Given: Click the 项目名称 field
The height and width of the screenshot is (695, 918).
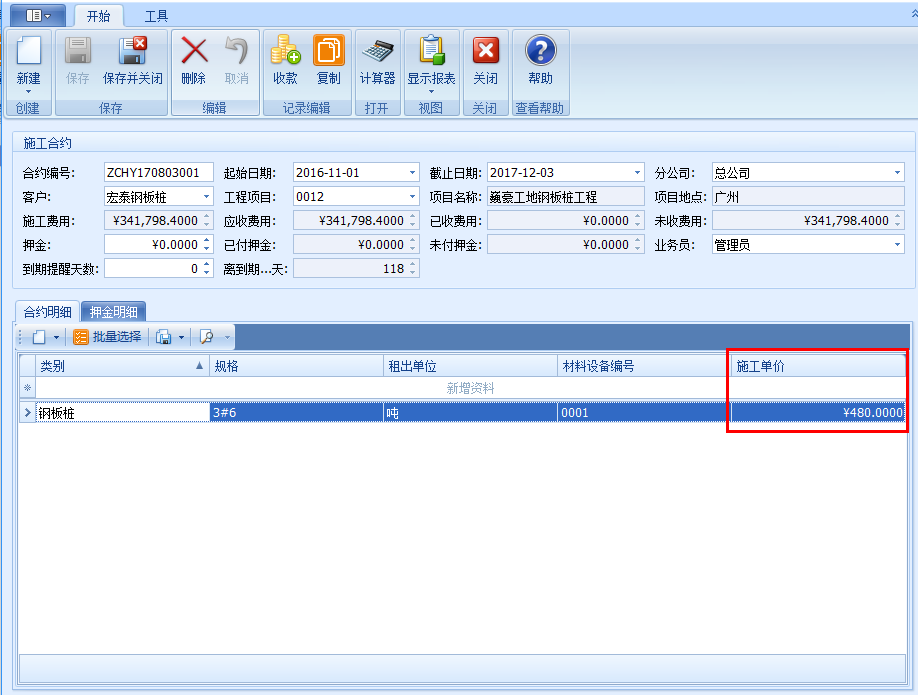Looking at the screenshot, I should (x=566, y=197).
